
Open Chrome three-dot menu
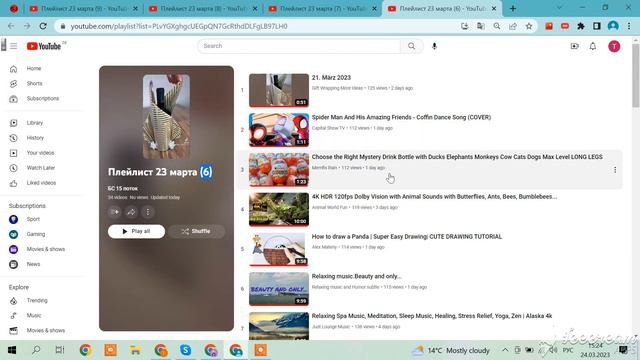[x=629, y=26]
